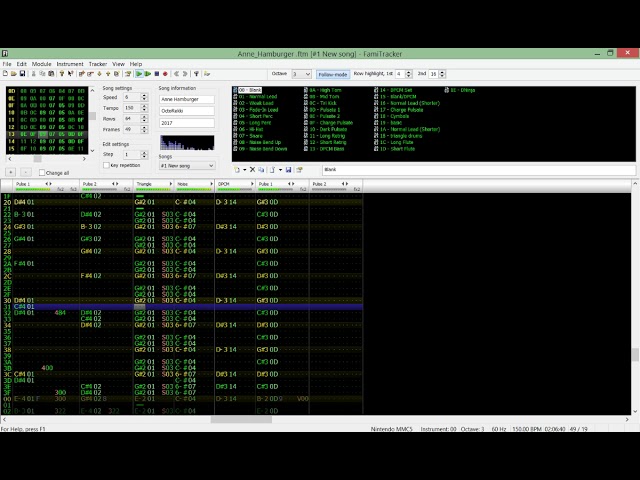Click the DPCM channel header
This screenshot has width=640, height=480.
click(235, 186)
